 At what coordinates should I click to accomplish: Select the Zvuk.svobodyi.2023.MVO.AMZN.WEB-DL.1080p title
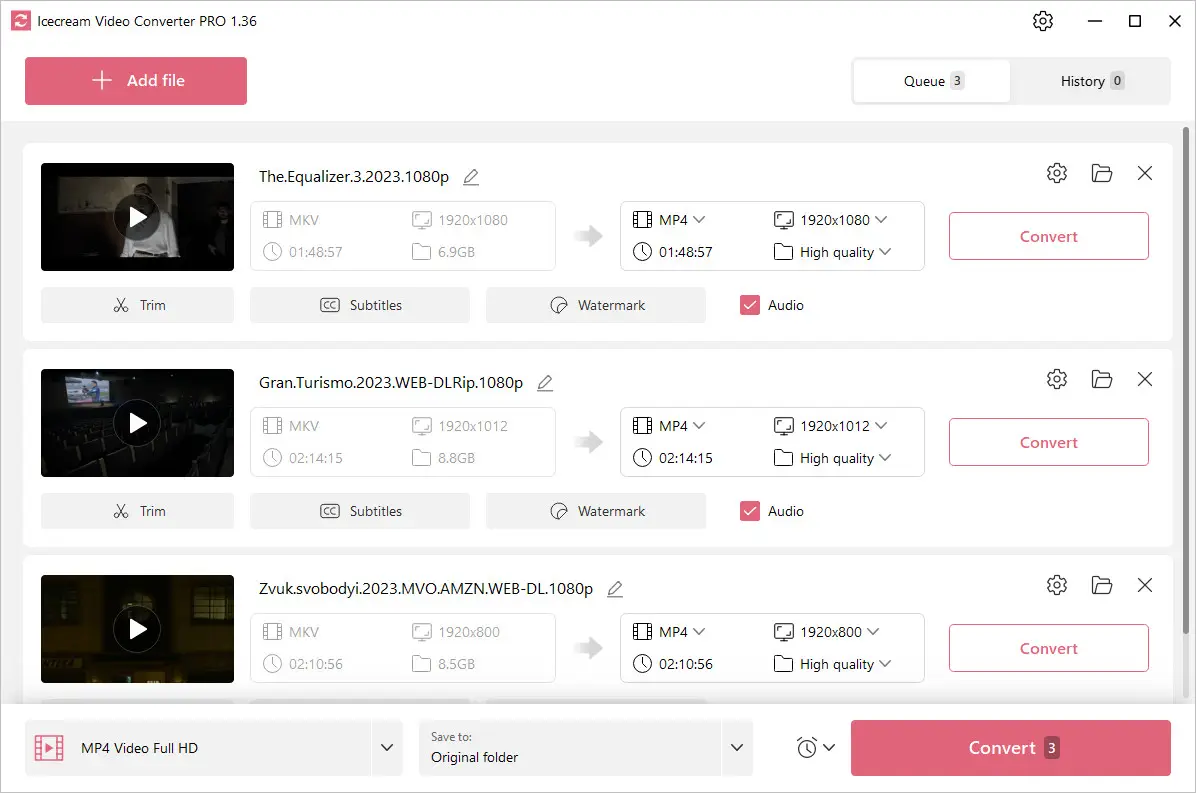426,589
